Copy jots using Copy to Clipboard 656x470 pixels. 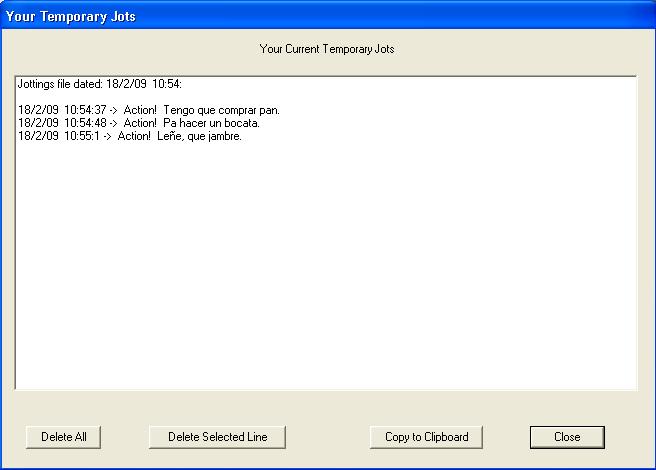tap(426, 437)
